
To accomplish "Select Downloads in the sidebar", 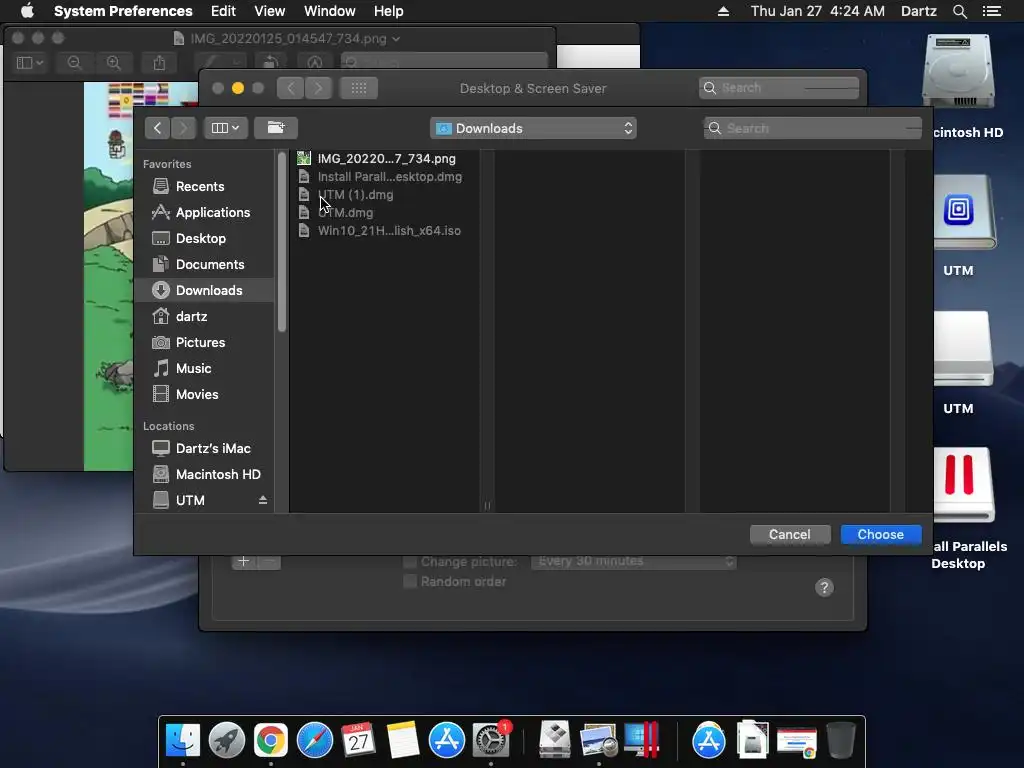I will coord(204,290).
